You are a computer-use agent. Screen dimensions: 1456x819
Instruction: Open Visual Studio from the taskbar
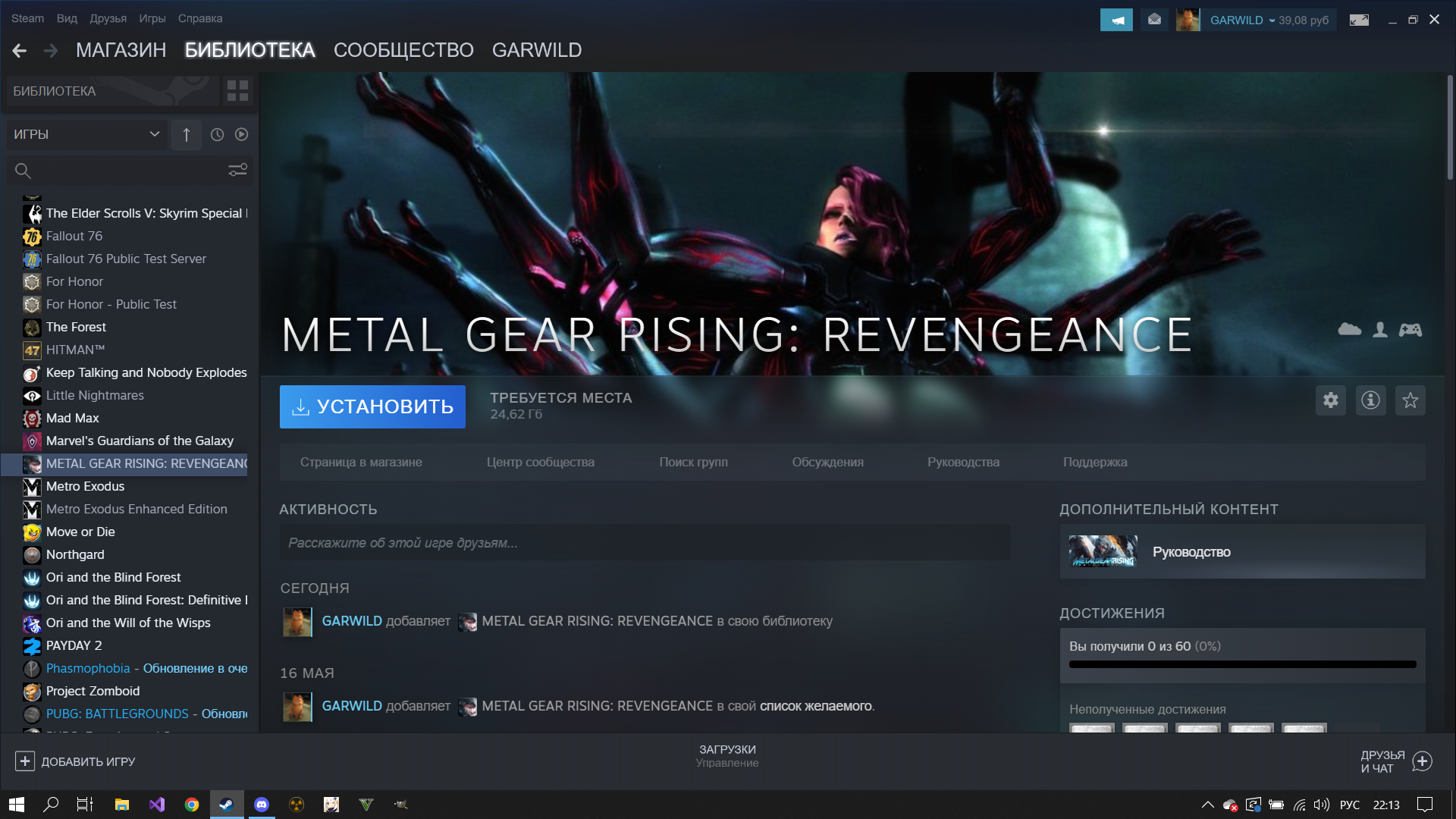pyautogui.click(x=157, y=805)
